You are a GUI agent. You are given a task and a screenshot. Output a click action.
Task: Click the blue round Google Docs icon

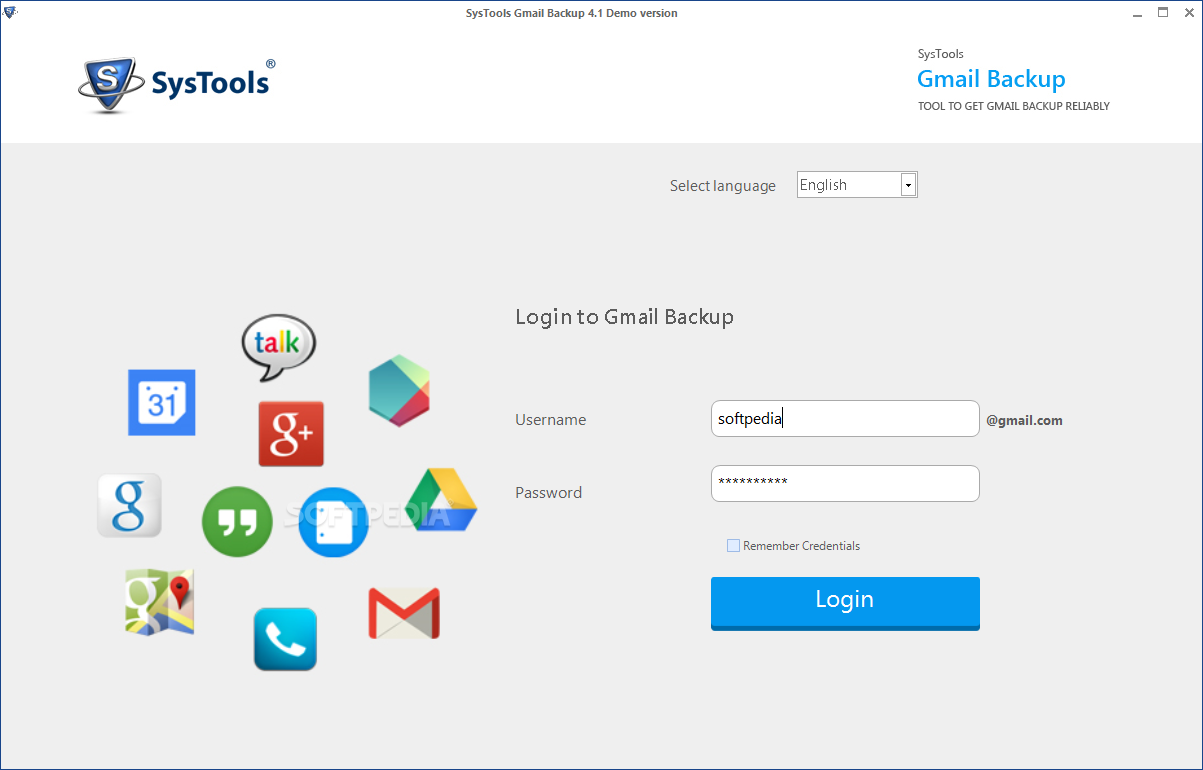[x=334, y=522]
